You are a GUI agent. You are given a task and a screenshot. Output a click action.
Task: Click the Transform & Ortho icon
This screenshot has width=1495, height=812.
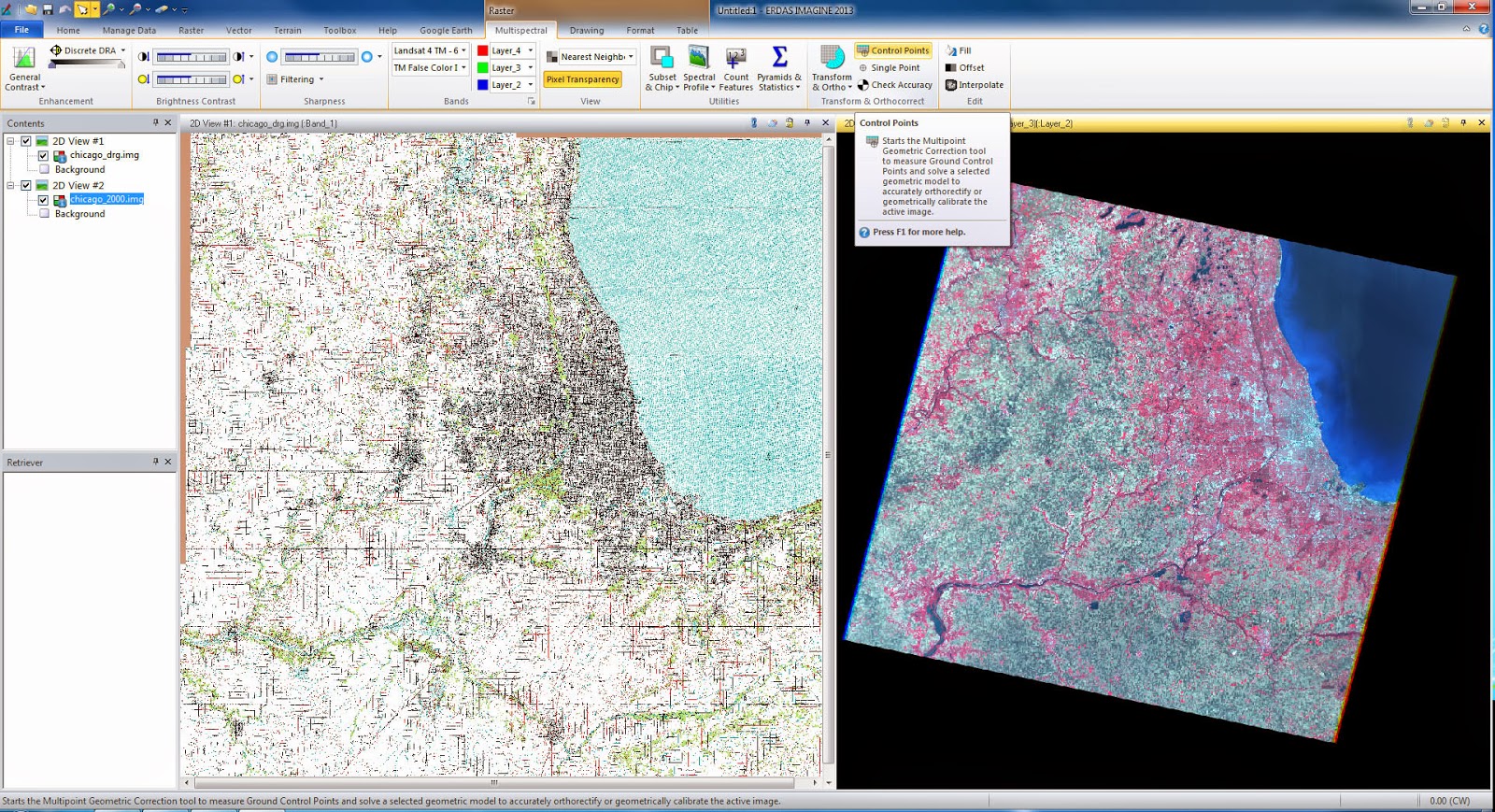[832, 57]
